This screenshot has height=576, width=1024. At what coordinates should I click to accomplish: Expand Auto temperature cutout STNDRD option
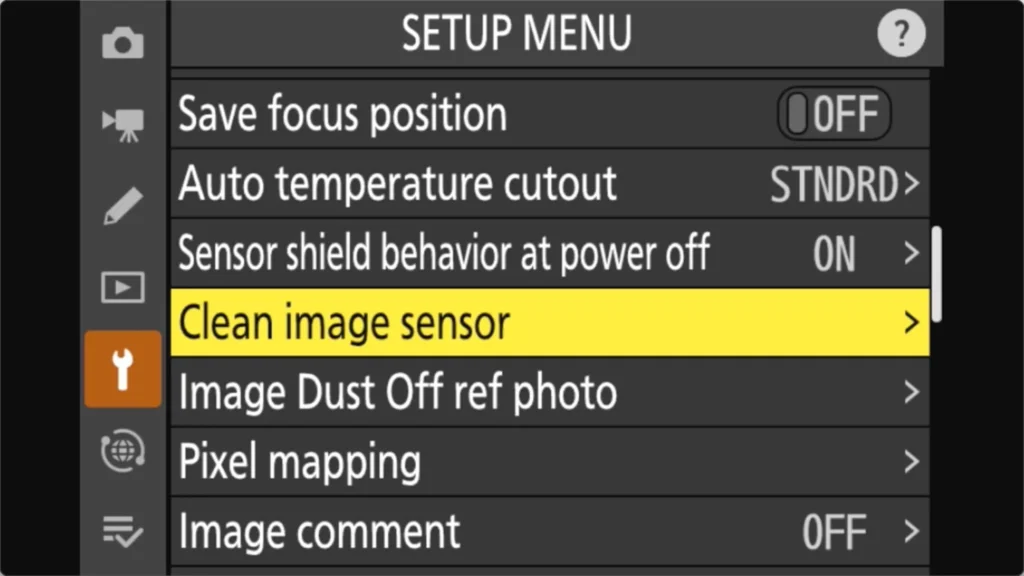(x=842, y=185)
